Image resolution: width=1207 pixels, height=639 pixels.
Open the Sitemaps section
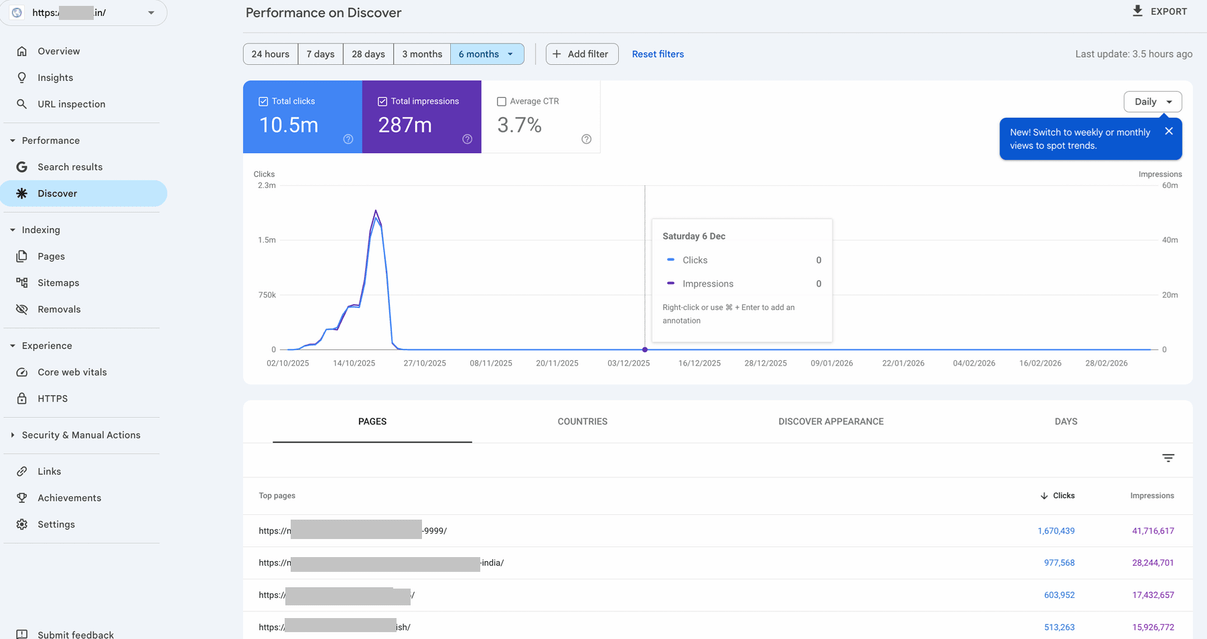23,282
